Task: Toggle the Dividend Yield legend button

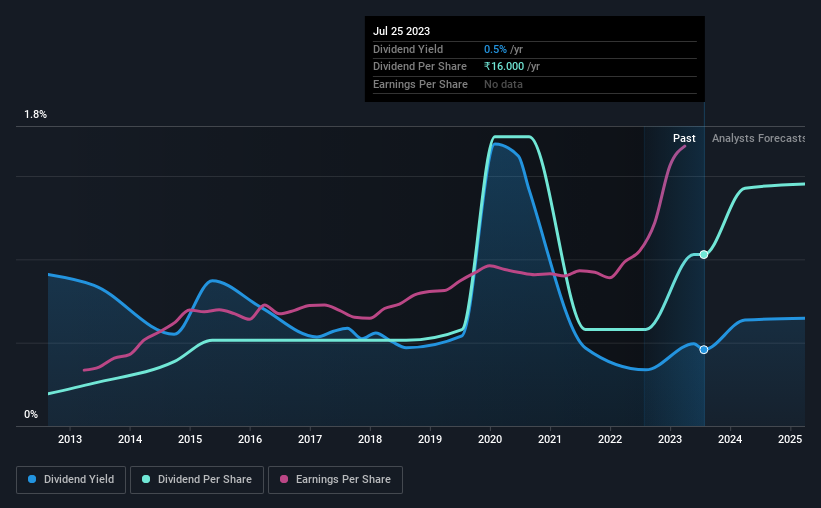Action: pyautogui.click(x=71, y=480)
